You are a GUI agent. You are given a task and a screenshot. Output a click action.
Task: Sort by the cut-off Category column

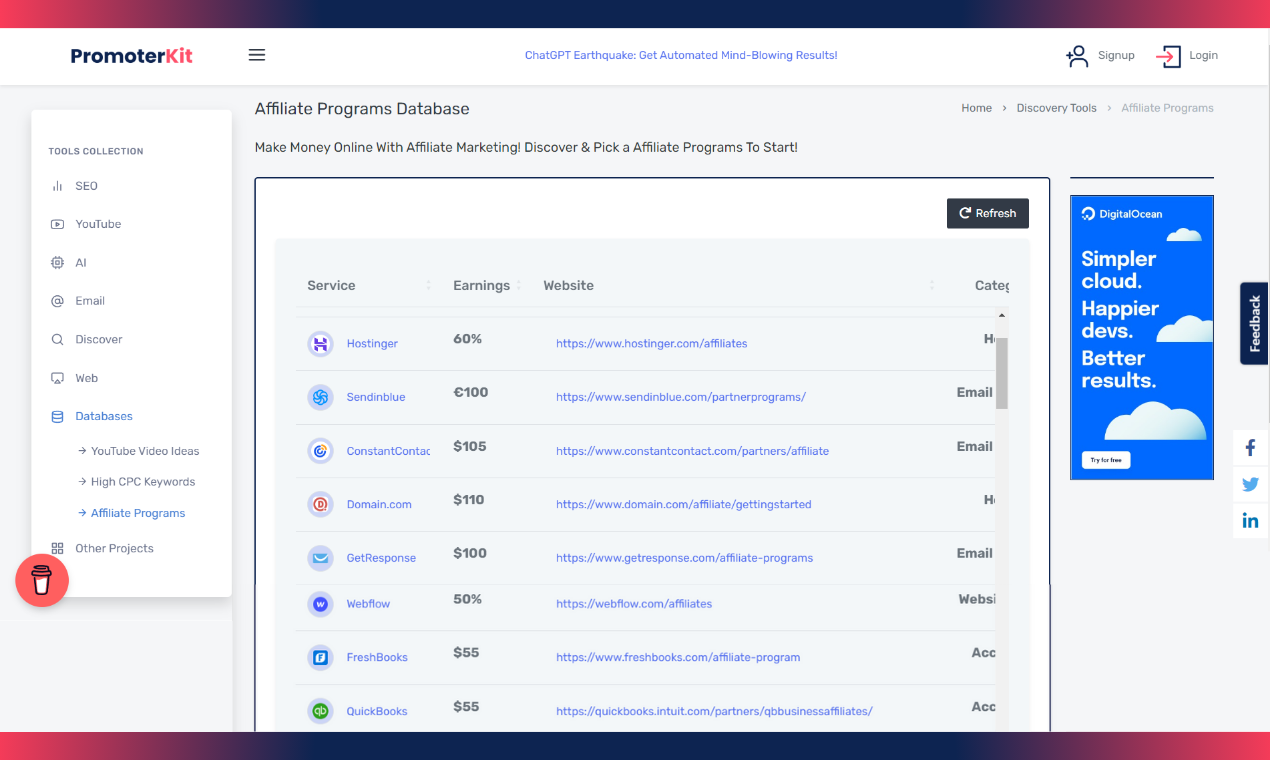pos(992,285)
